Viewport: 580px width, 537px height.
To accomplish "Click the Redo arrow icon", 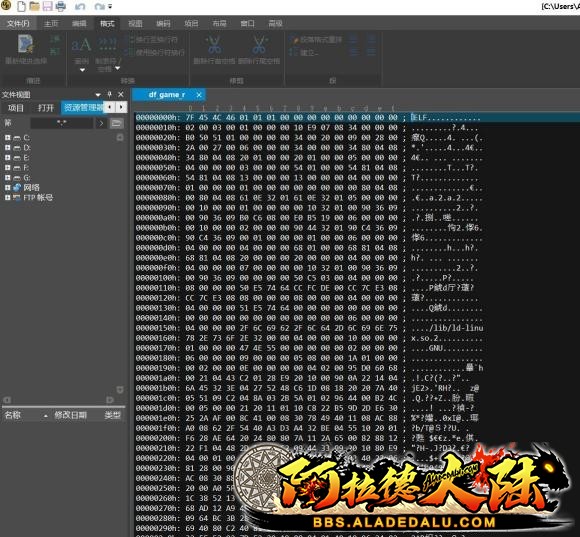I will coord(99,7).
